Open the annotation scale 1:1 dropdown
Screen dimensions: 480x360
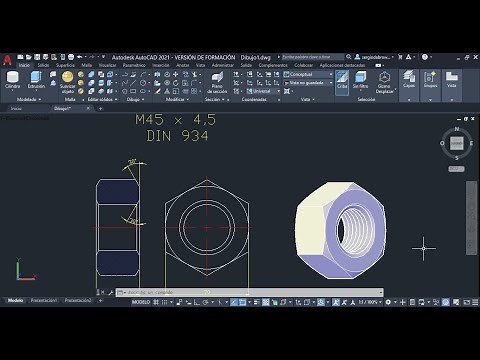[x=370, y=302]
